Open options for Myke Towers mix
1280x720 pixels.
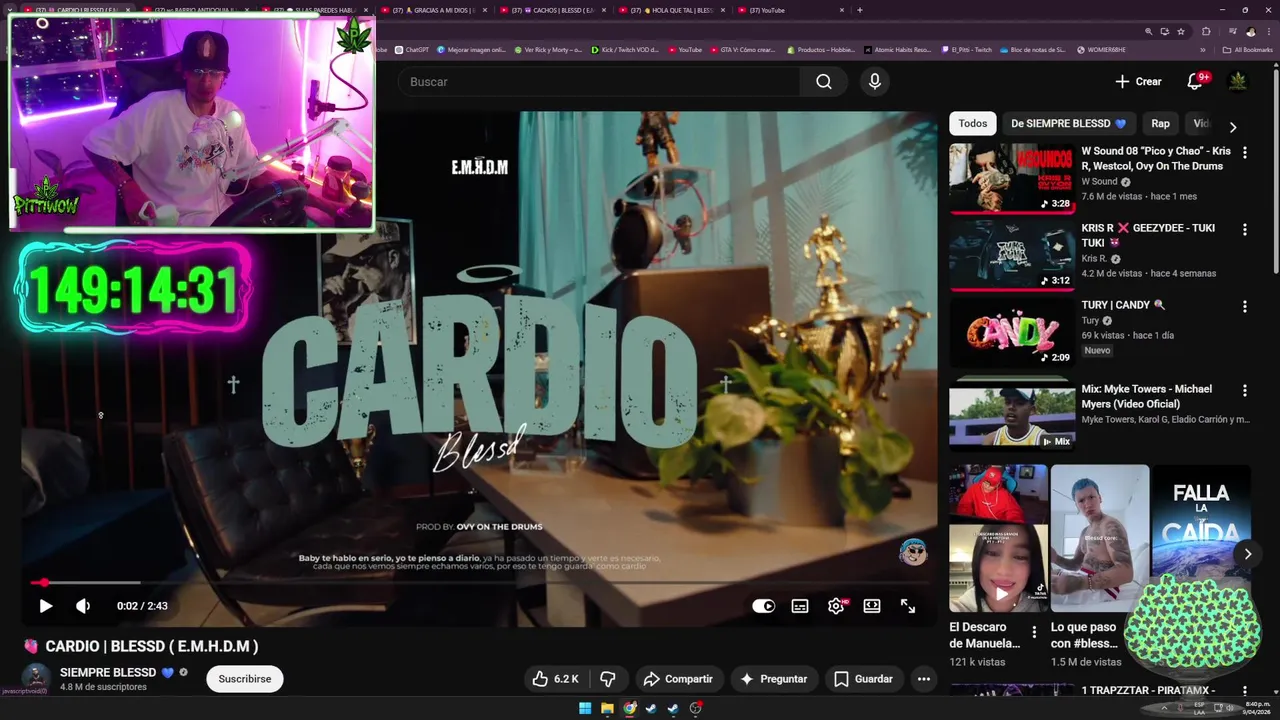(x=1245, y=391)
